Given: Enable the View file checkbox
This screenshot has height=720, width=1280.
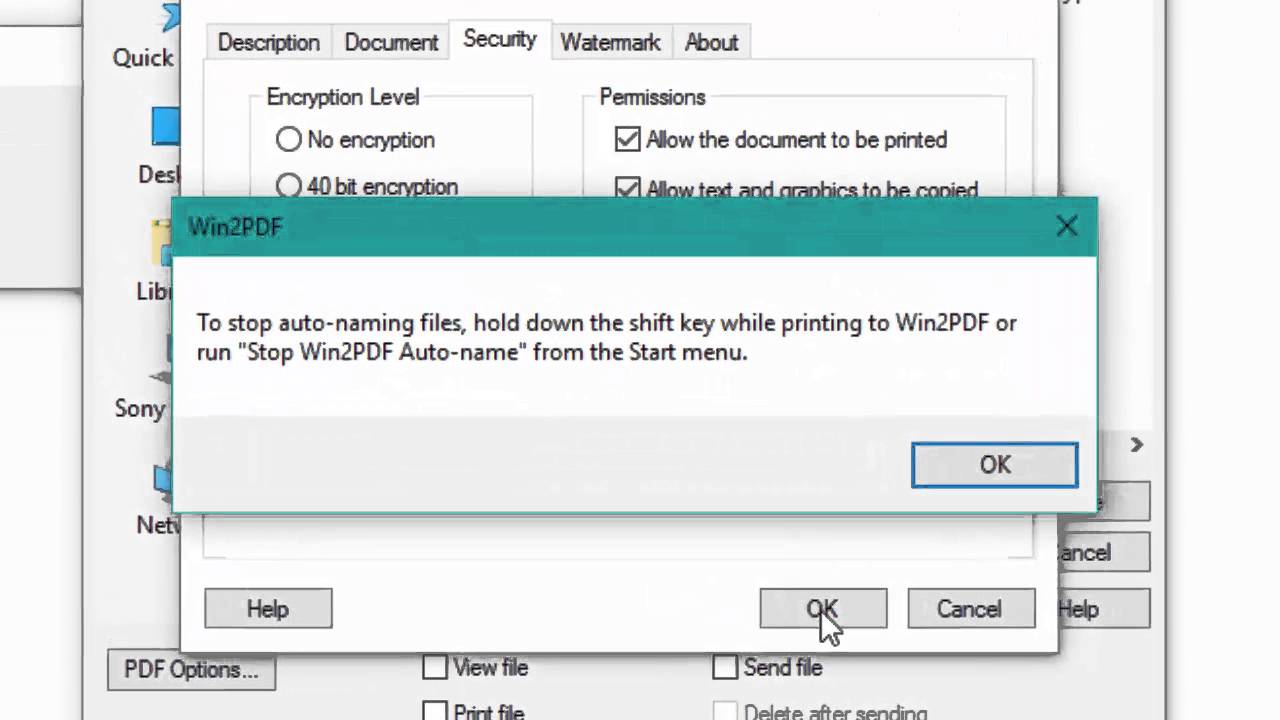Looking at the screenshot, I should (x=435, y=667).
